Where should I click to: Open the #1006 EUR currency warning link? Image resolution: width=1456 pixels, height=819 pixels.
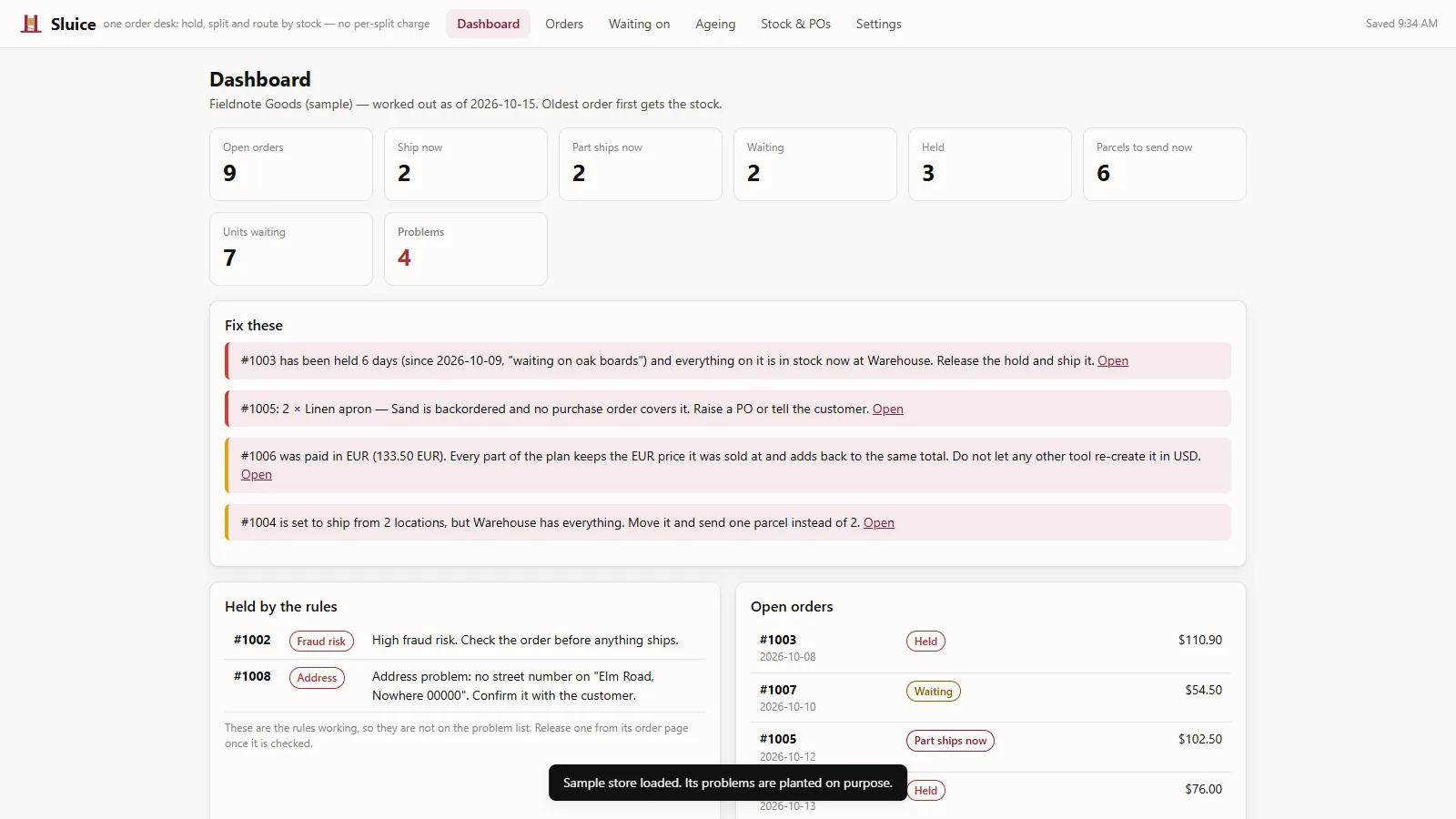[x=256, y=474]
